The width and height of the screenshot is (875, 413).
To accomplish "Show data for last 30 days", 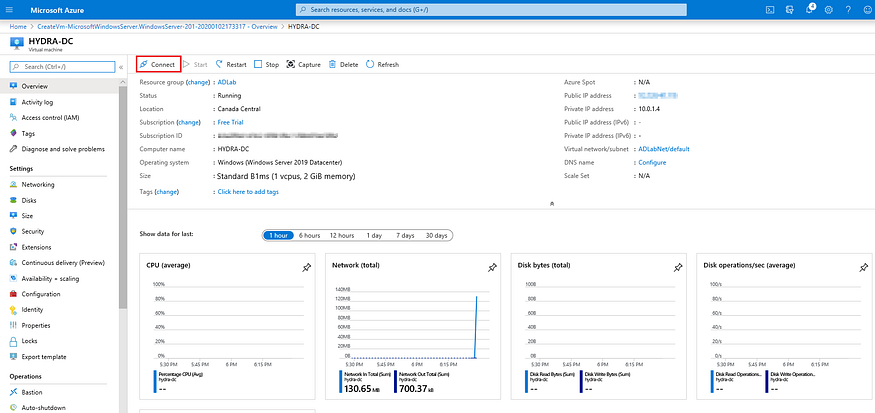I will click(436, 235).
